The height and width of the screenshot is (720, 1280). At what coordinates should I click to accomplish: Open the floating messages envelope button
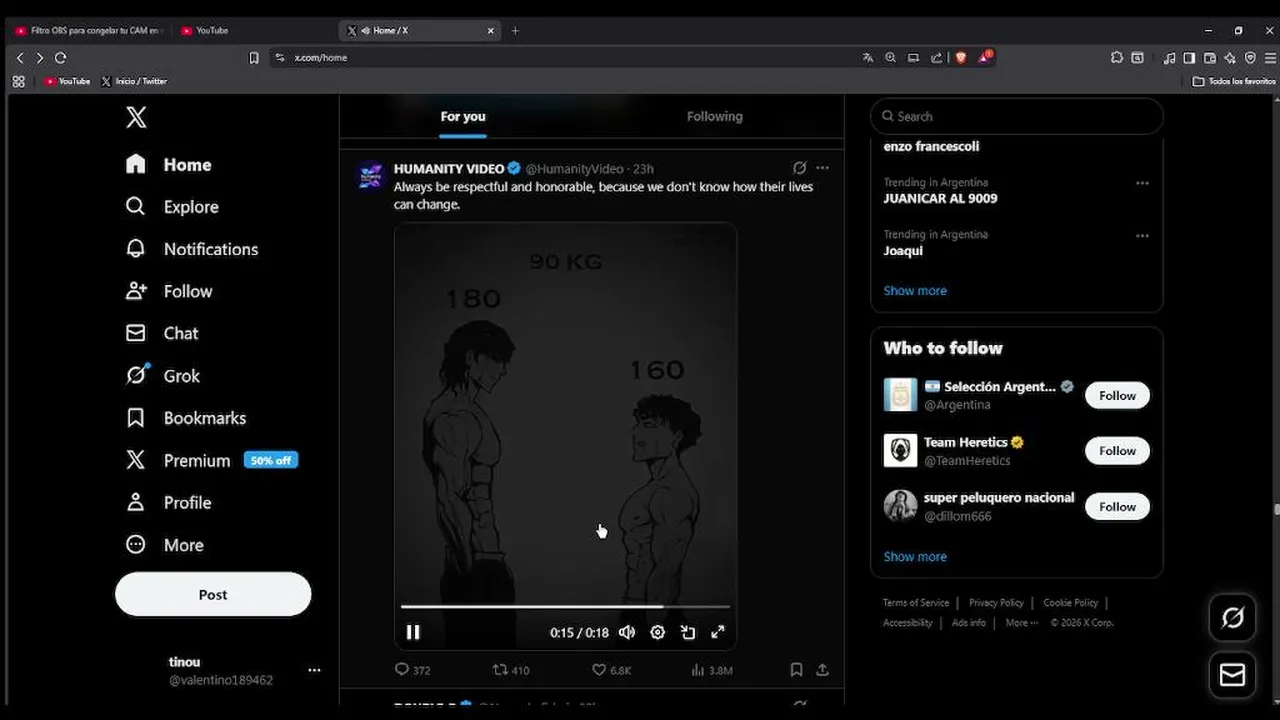tap(1232, 676)
